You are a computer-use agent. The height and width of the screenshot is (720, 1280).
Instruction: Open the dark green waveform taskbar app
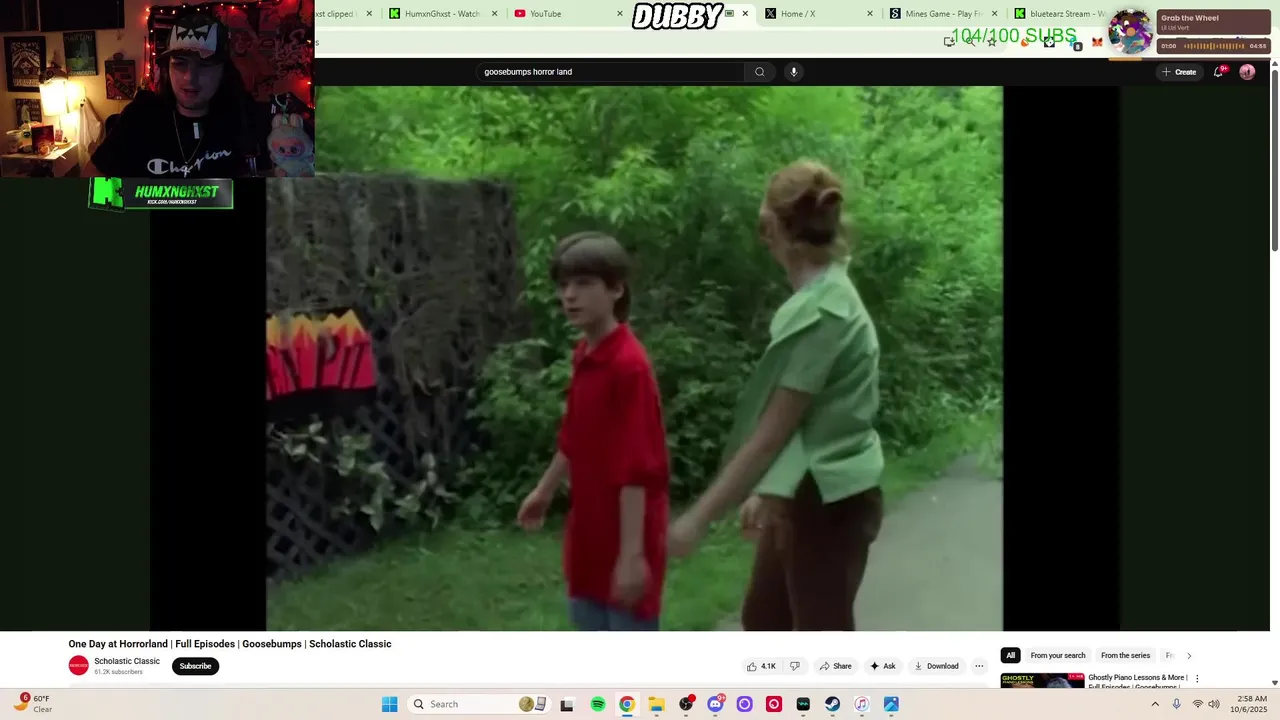(x=803, y=704)
